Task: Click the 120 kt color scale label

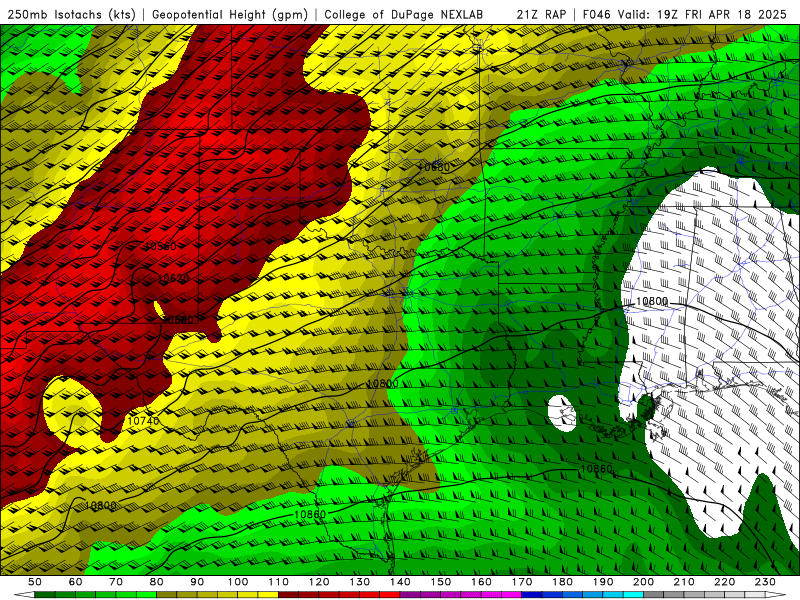Action: tap(319, 582)
